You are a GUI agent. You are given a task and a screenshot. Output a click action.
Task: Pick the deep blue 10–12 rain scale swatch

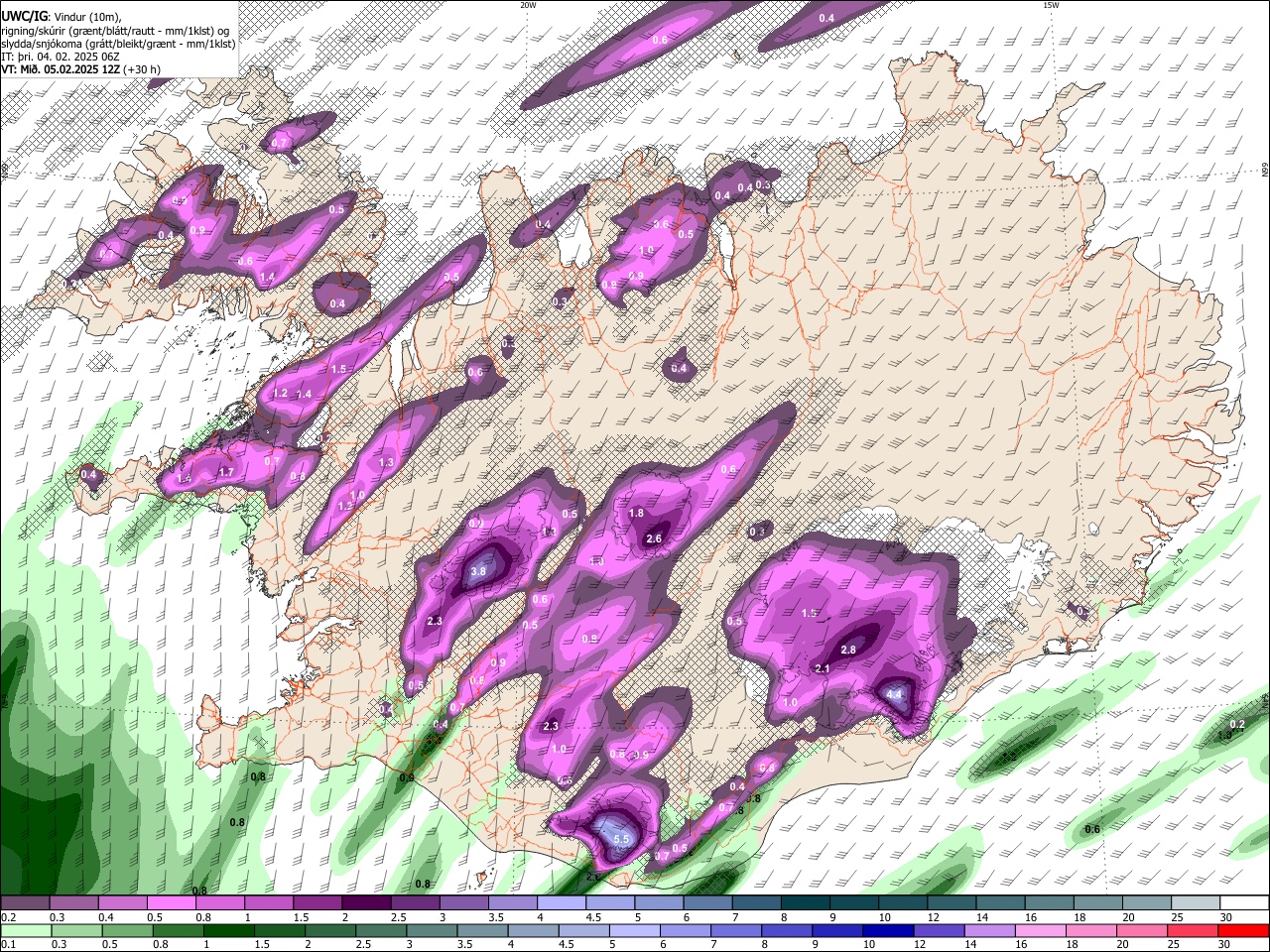(x=889, y=930)
